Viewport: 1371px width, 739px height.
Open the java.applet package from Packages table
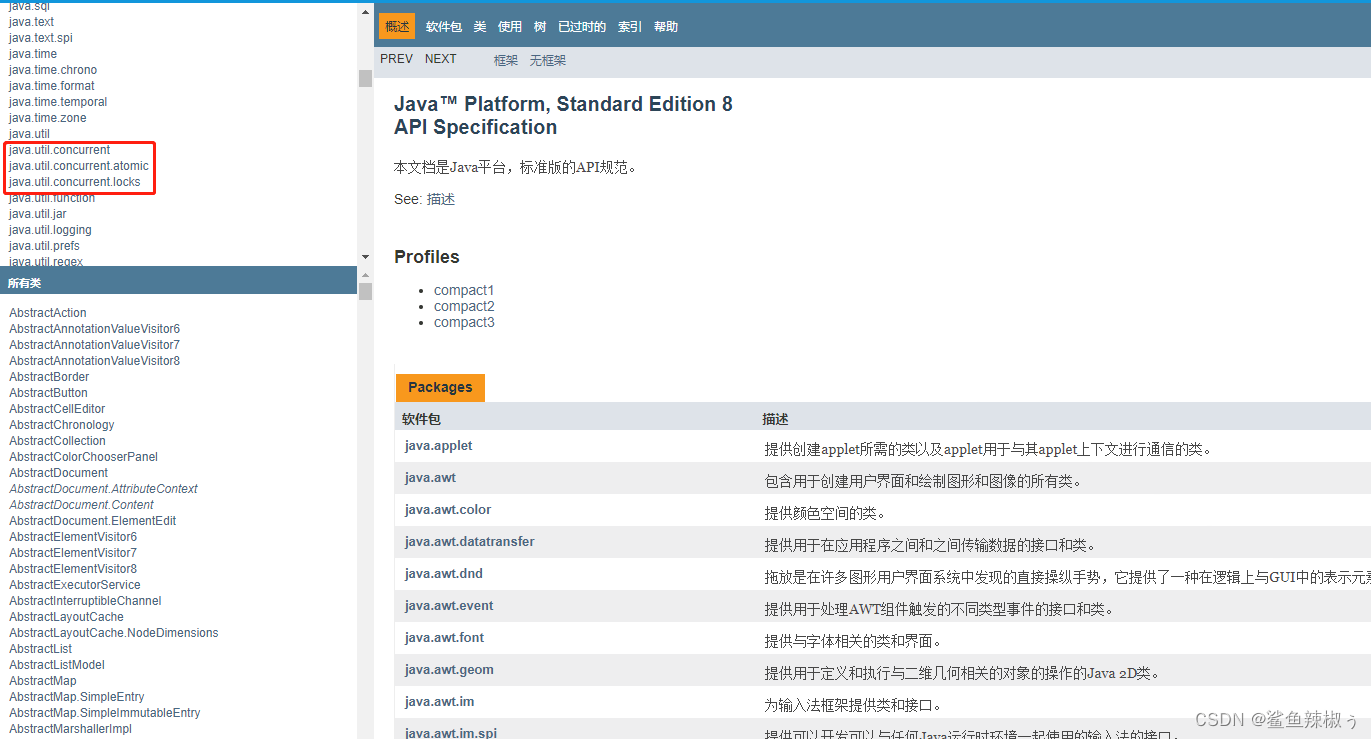click(438, 445)
